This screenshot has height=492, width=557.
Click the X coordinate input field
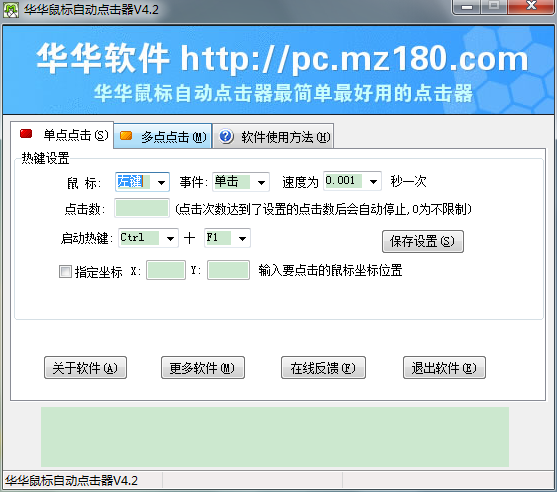click(166, 270)
